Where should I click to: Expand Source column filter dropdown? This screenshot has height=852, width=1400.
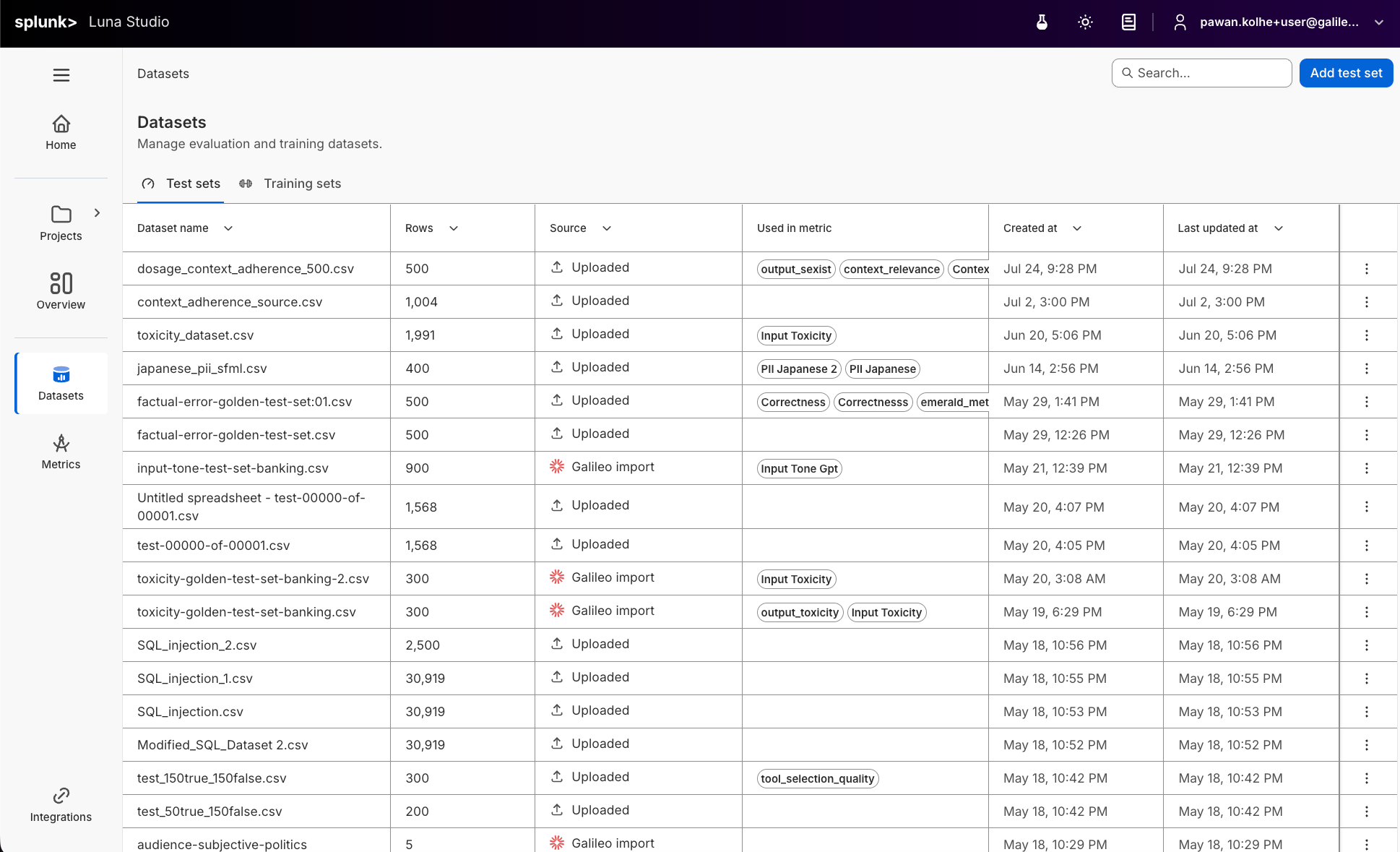607,228
